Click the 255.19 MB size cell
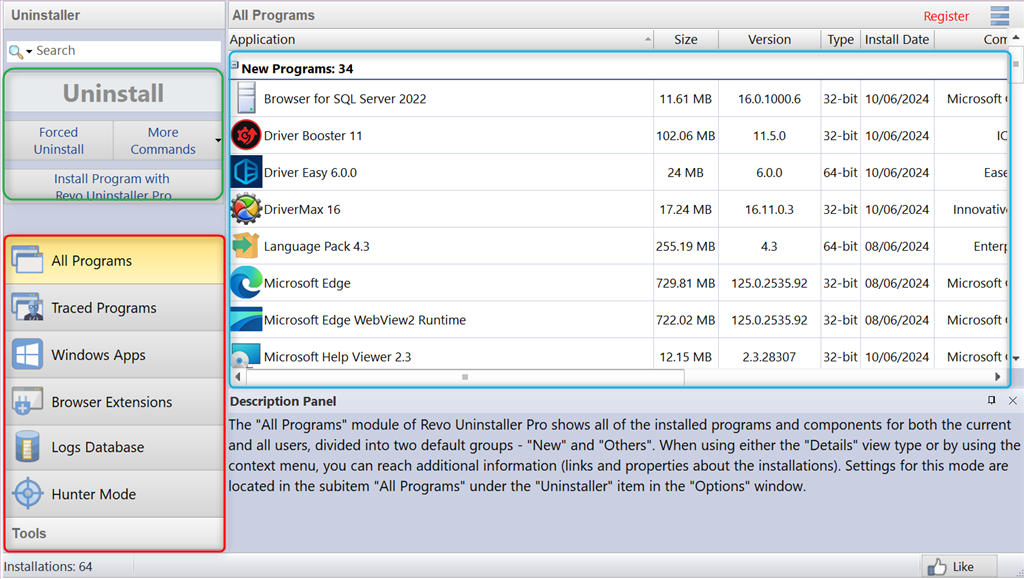 (x=685, y=246)
